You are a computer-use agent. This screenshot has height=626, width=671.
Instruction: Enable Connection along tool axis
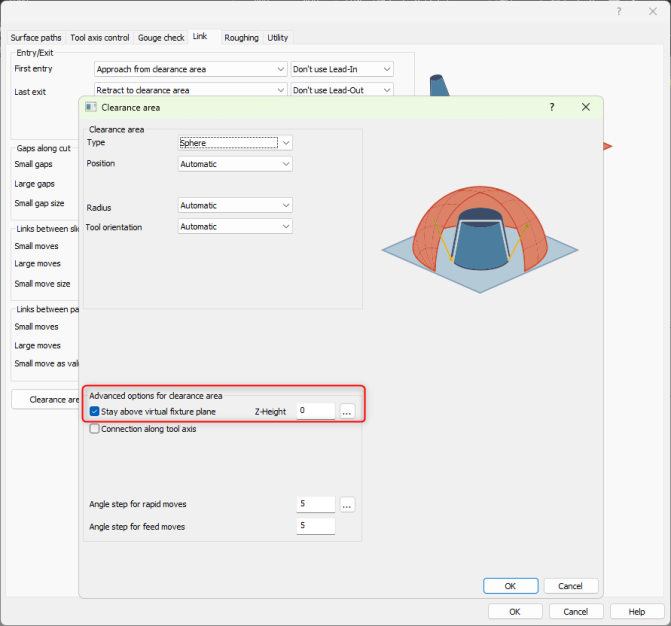coord(95,429)
